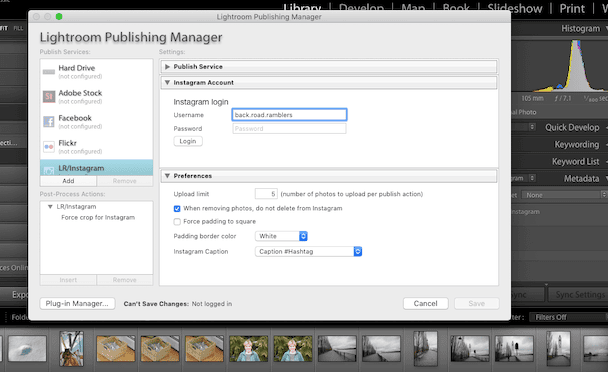Image resolution: width=608 pixels, height=372 pixels.
Task: Select the Hard Drive publish service icon
Action: [49, 72]
